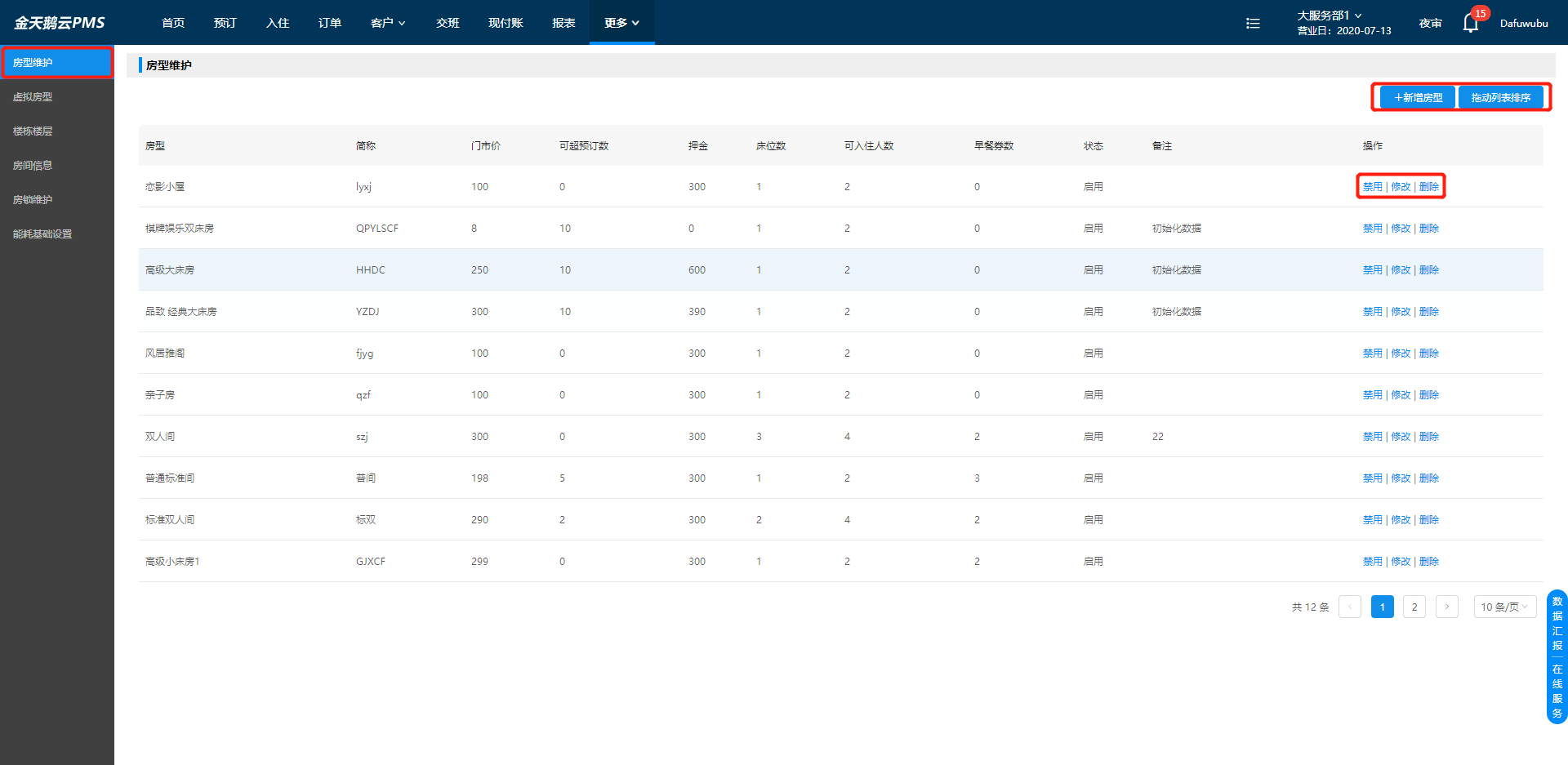Image resolution: width=1568 pixels, height=765 pixels.
Task: Click the next page arrow
Action: (x=1447, y=607)
